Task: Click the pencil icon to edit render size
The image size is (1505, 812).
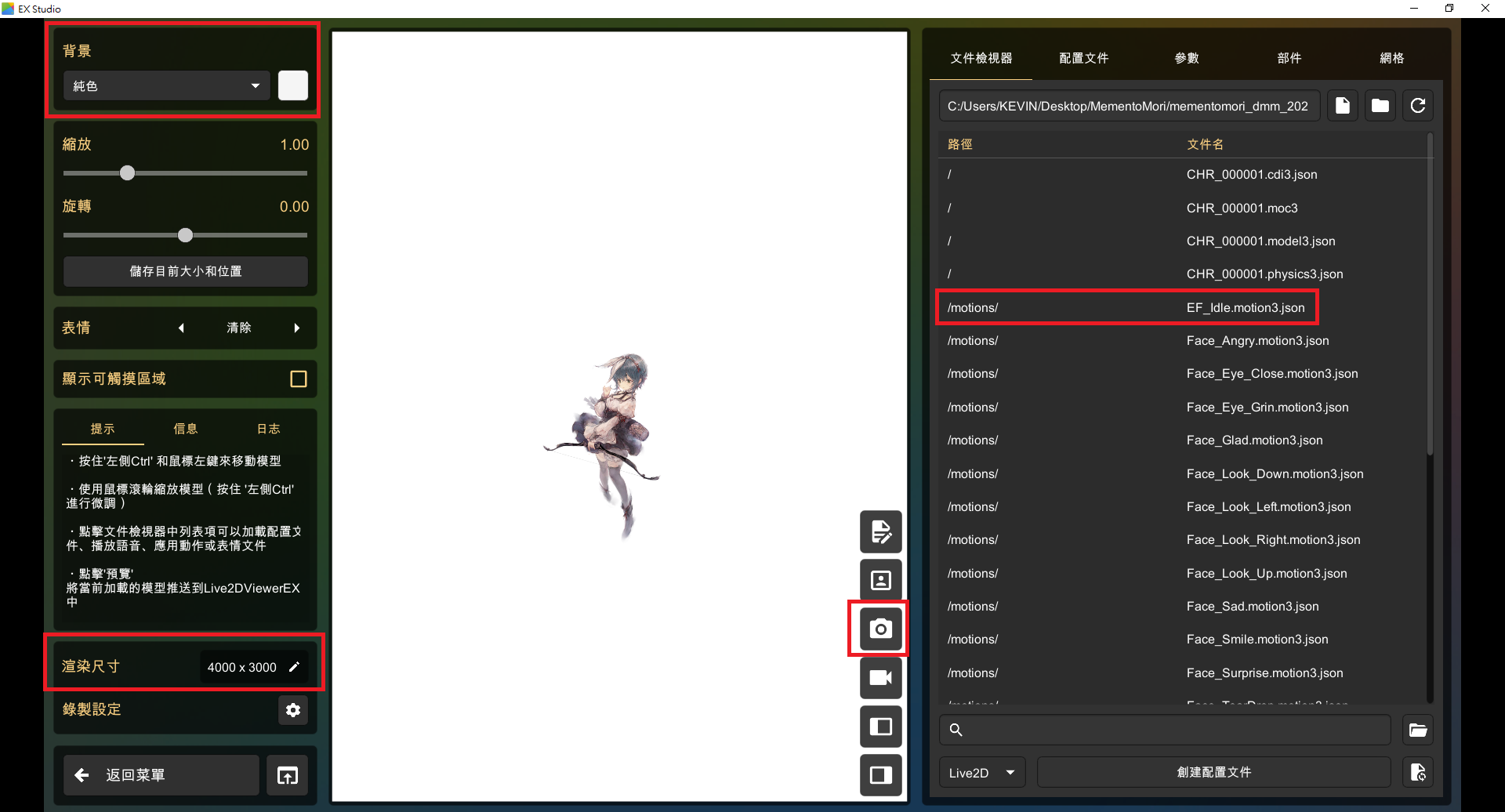Action: pyautogui.click(x=295, y=667)
